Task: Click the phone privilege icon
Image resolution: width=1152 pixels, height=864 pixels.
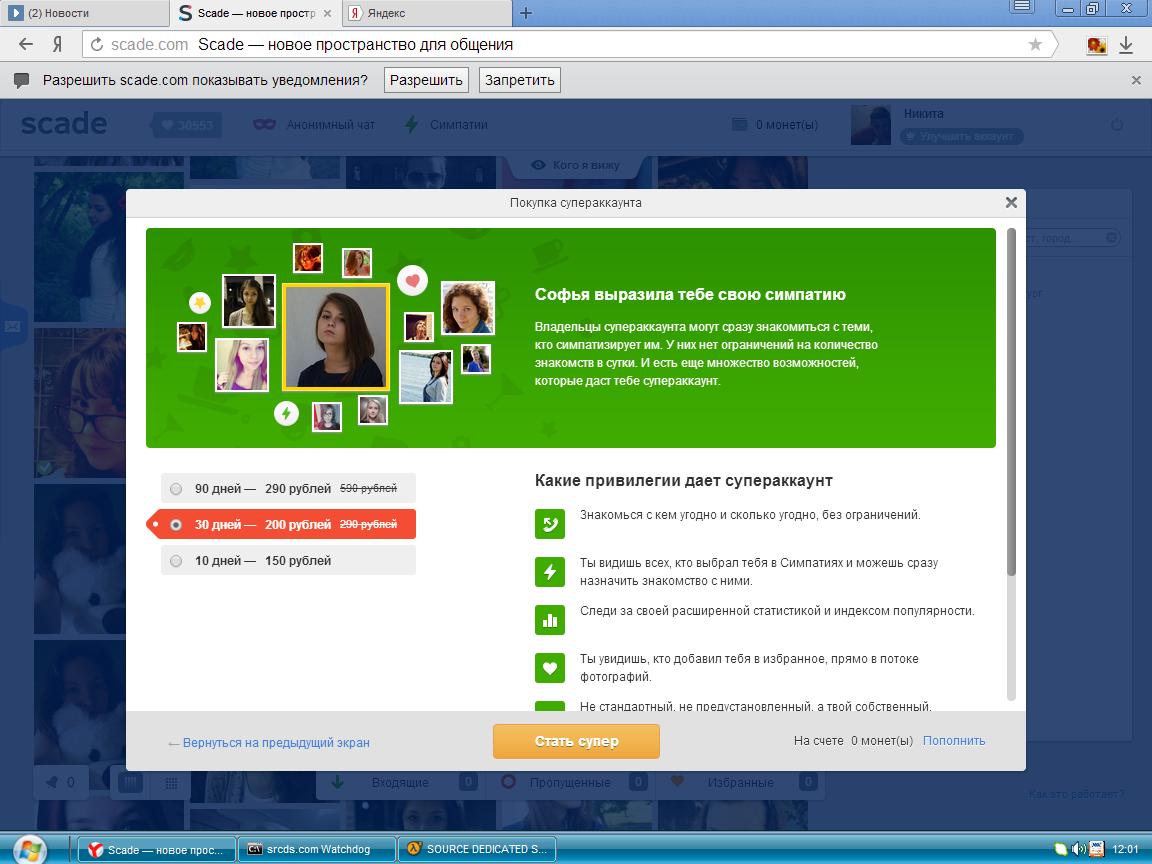Action: (x=550, y=524)
